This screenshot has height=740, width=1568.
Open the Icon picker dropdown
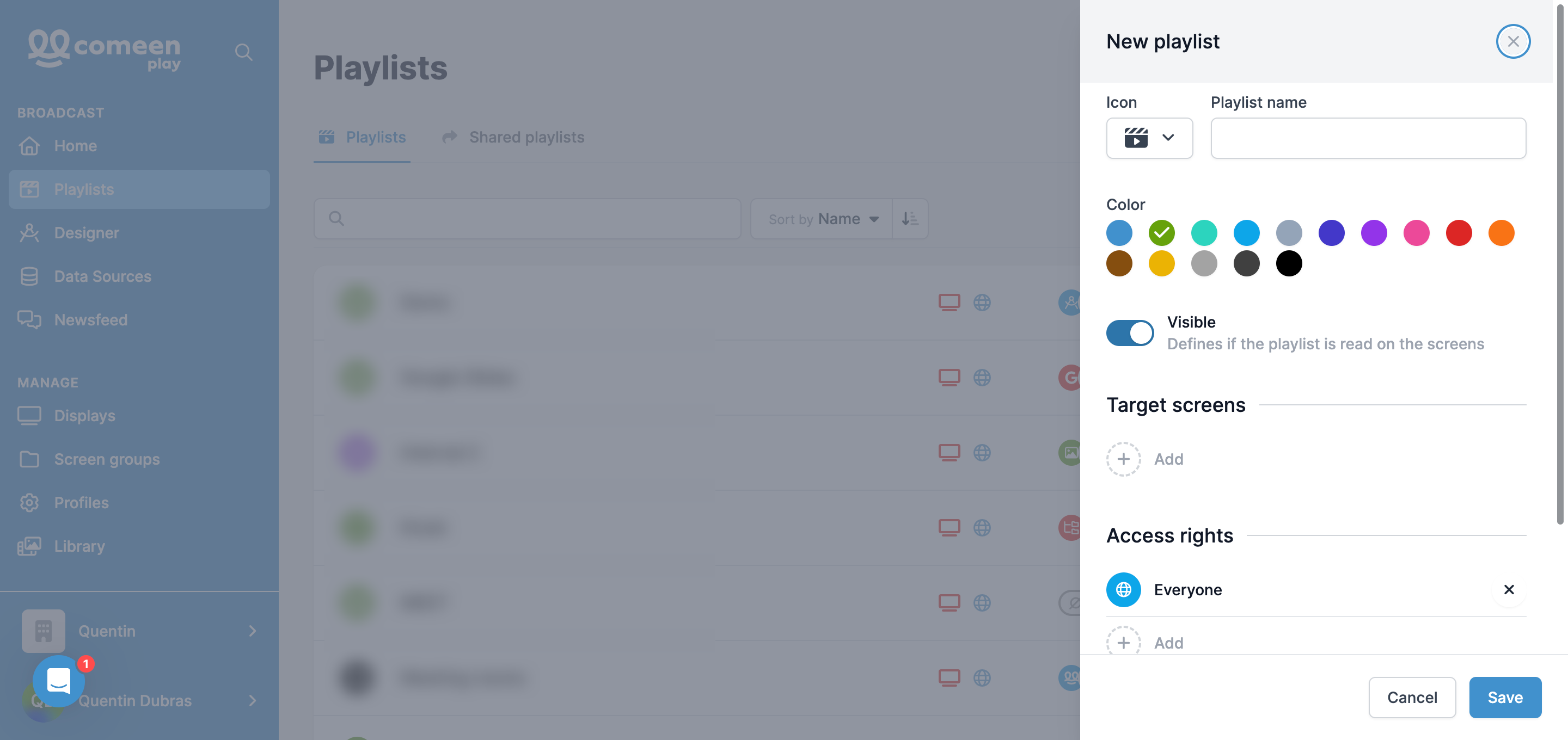click(1149, 138)
